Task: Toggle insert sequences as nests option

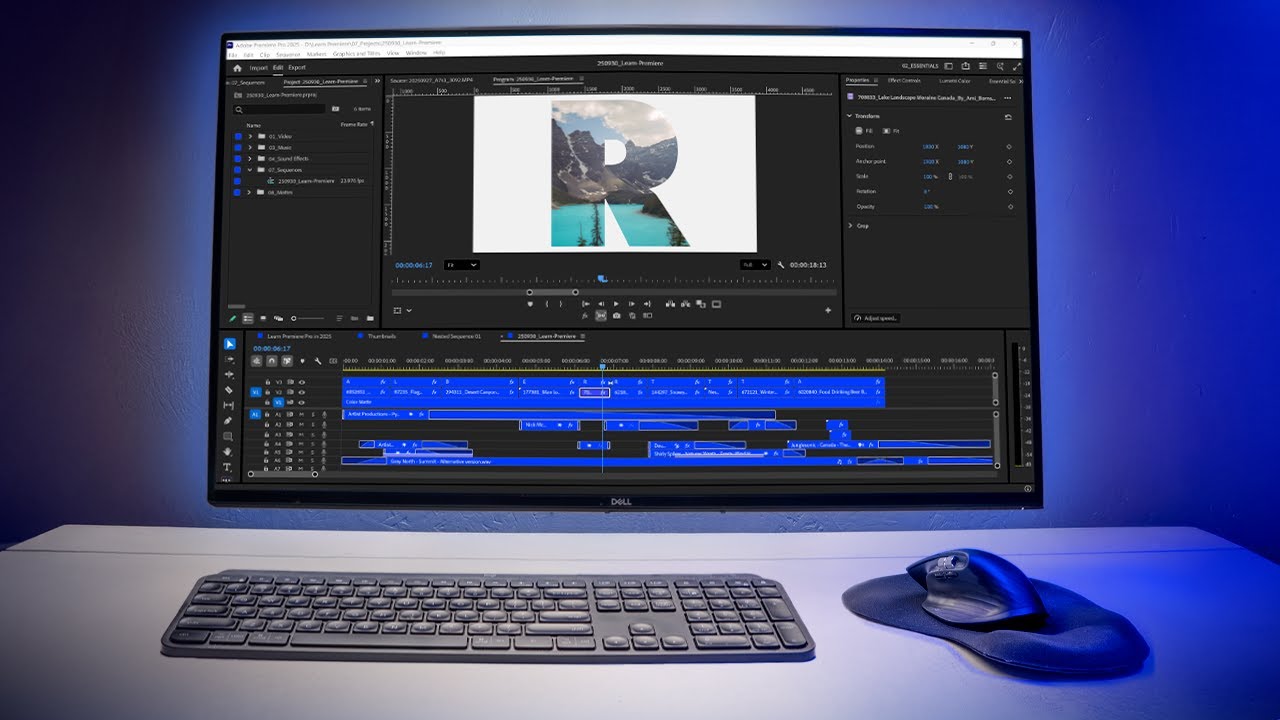Action: [257, 360]
